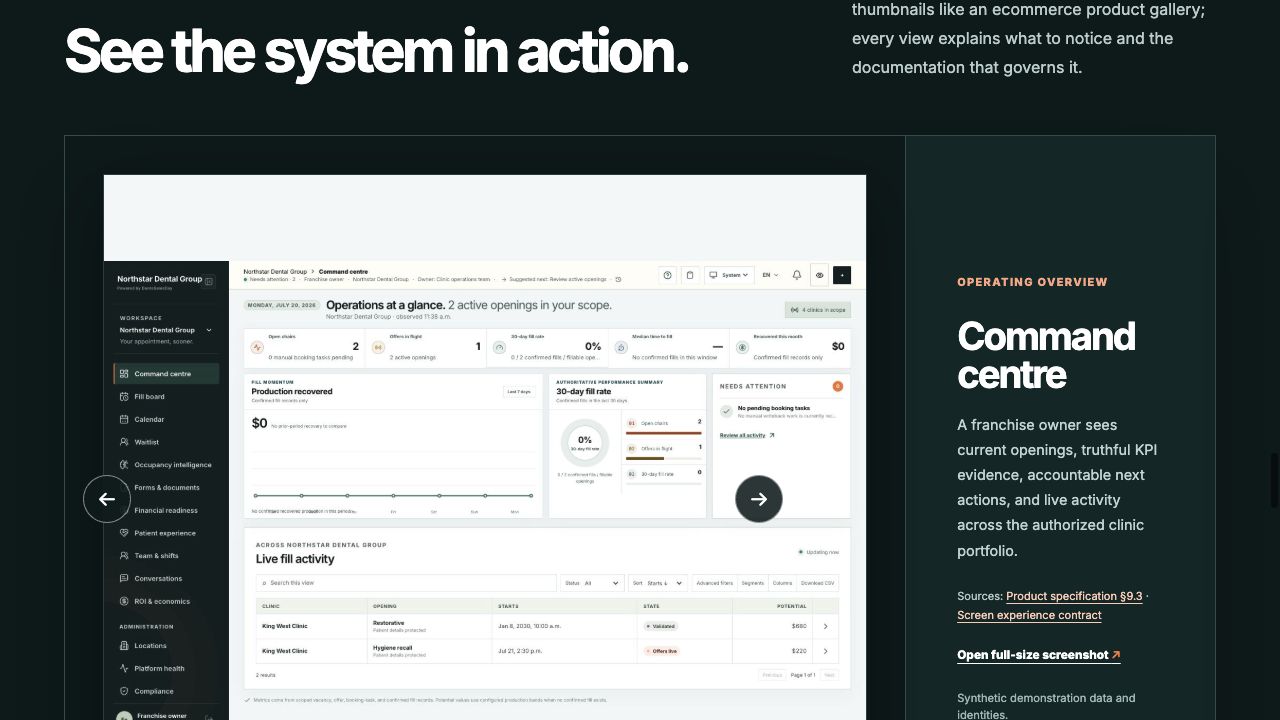The image size is (1280, 720).
Task: Open full-size screenshot link
Action: (x=1039, y=655)
